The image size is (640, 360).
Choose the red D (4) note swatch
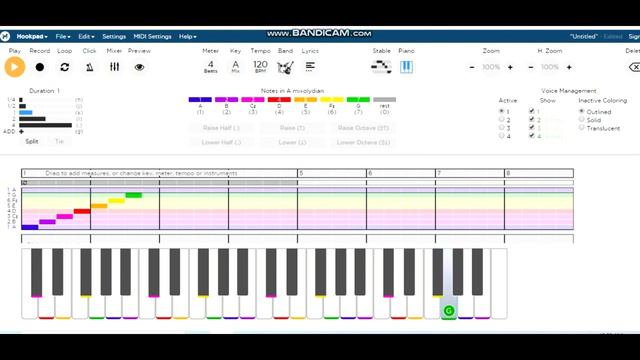click(x=279, y=100)
